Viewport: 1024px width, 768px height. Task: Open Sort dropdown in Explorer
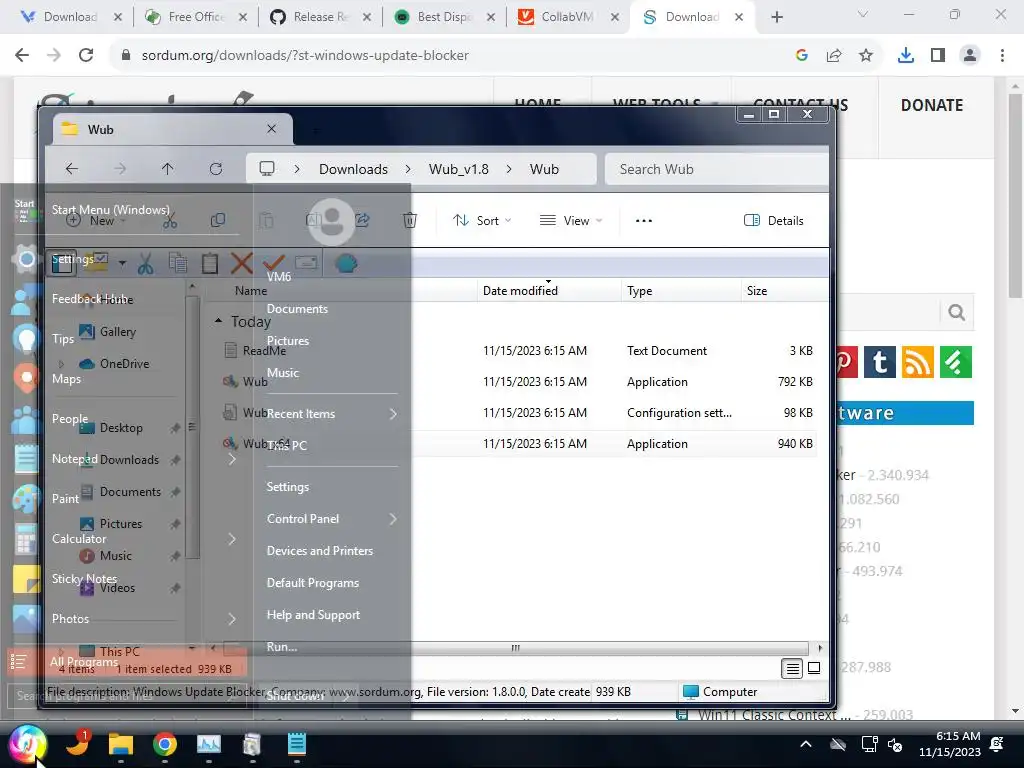[482, 221]
